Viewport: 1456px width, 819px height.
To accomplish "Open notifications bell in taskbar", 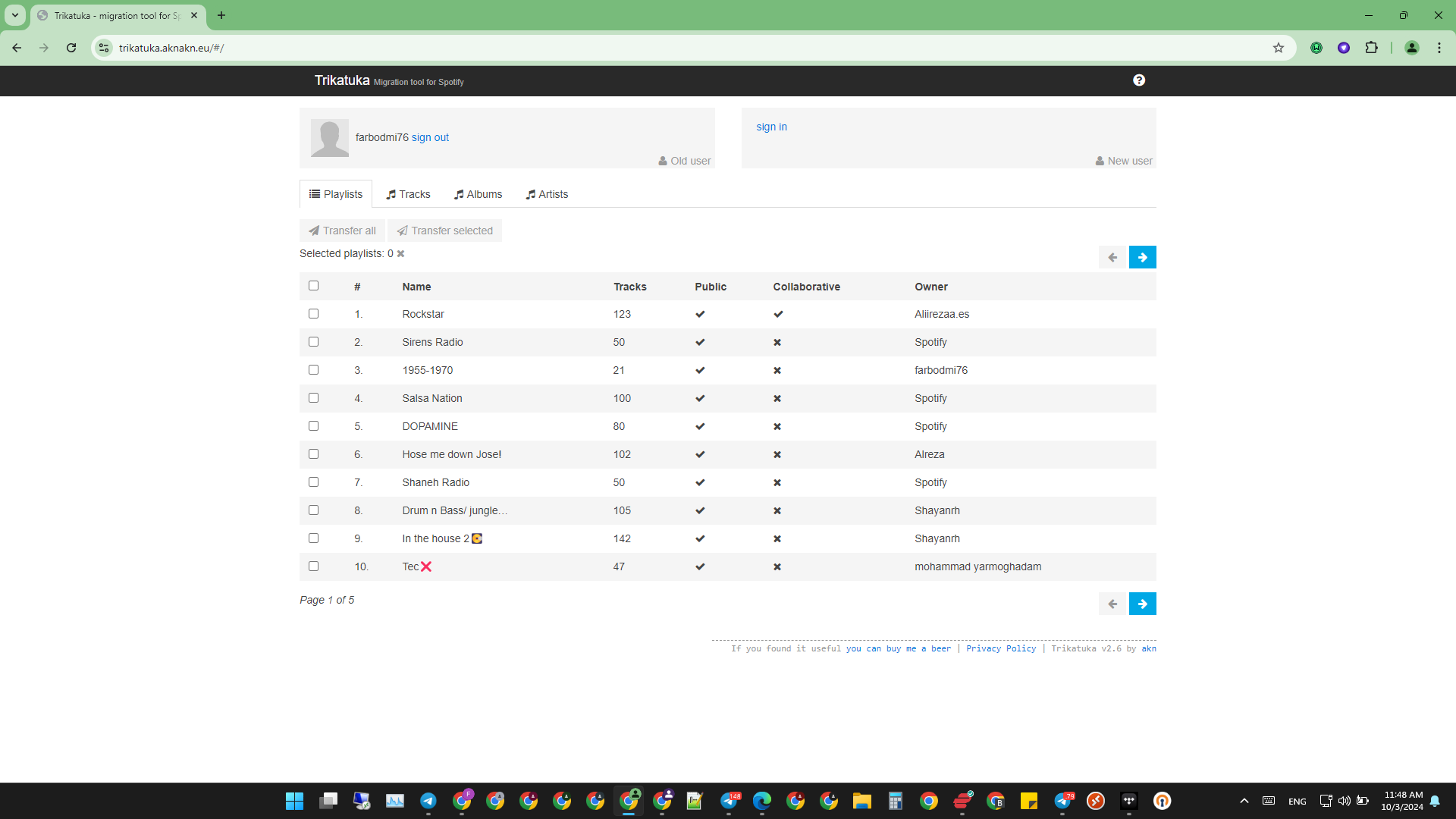I will 1435,801.
